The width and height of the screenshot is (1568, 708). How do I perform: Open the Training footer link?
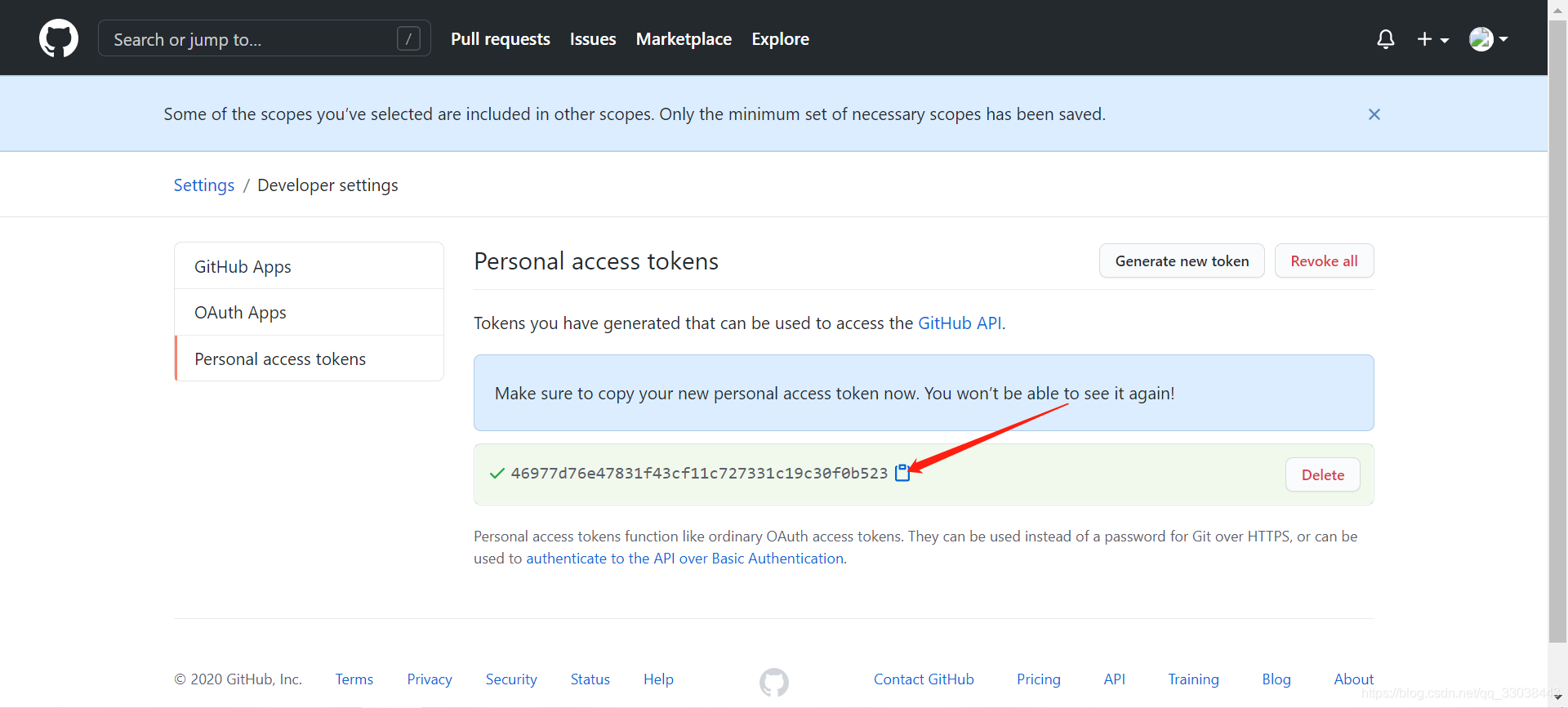click(1193, 679)
